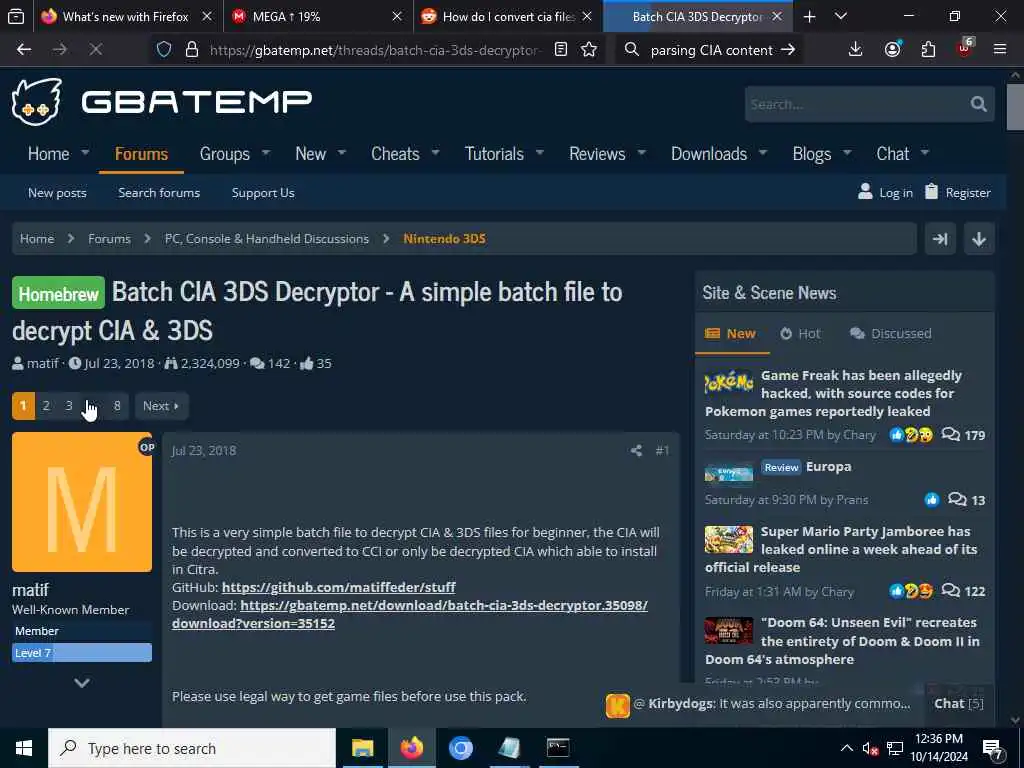Open File Explorer from the taskbar
1024x768 pixels.
pyautogui.click(x=362, y=748)
